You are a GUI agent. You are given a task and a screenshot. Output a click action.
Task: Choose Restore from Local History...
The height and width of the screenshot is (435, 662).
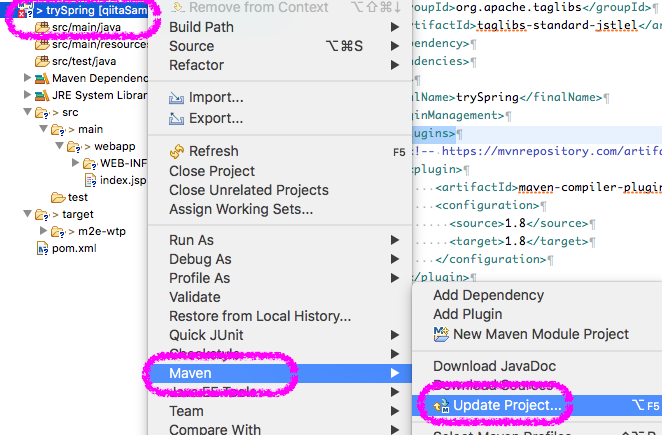280,316
